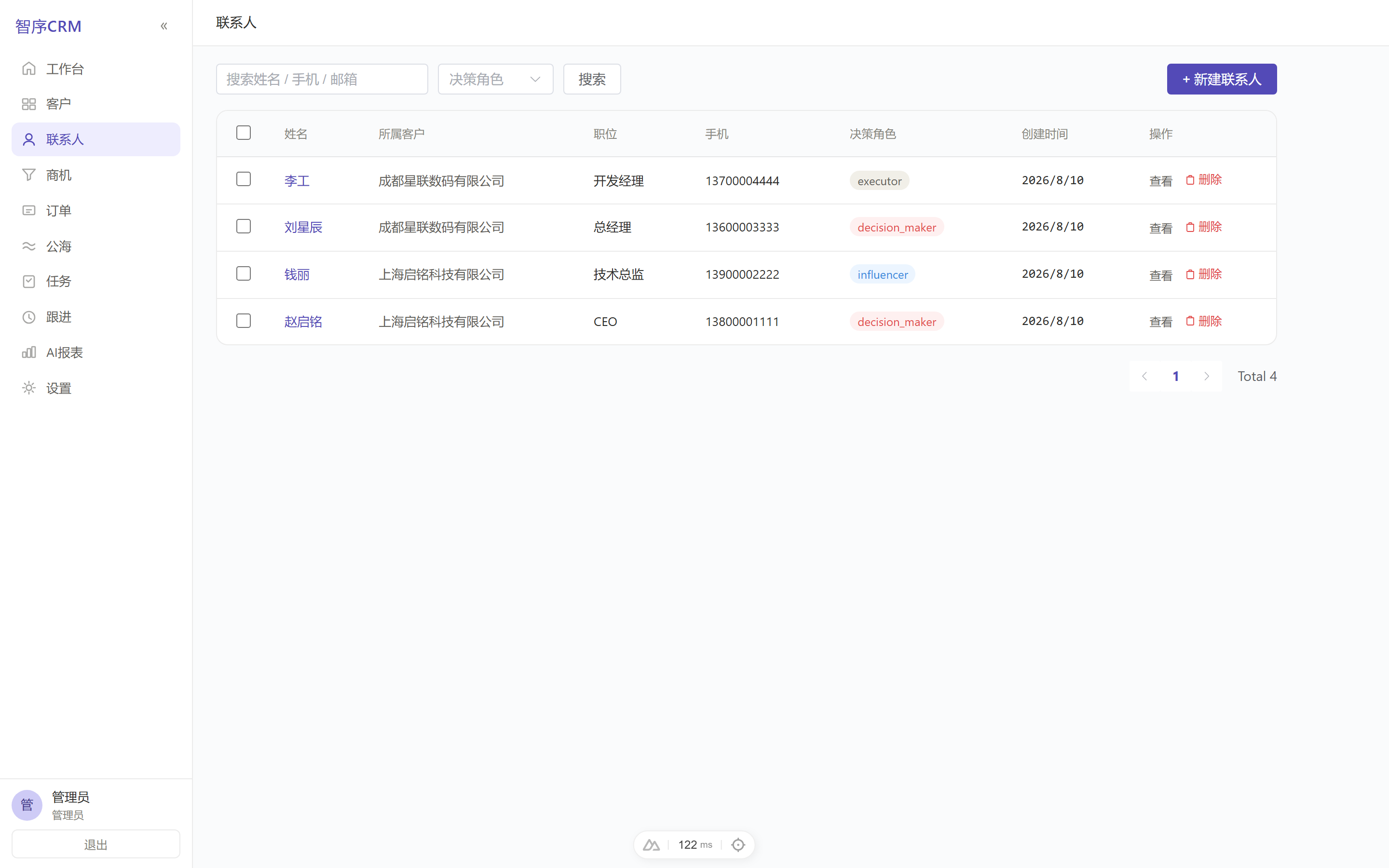Click 钱丽's 上海启铭科技有限公司 cell
This screenshot has width=1389, height=868.
pyautogui.click(x=441, y=274)
